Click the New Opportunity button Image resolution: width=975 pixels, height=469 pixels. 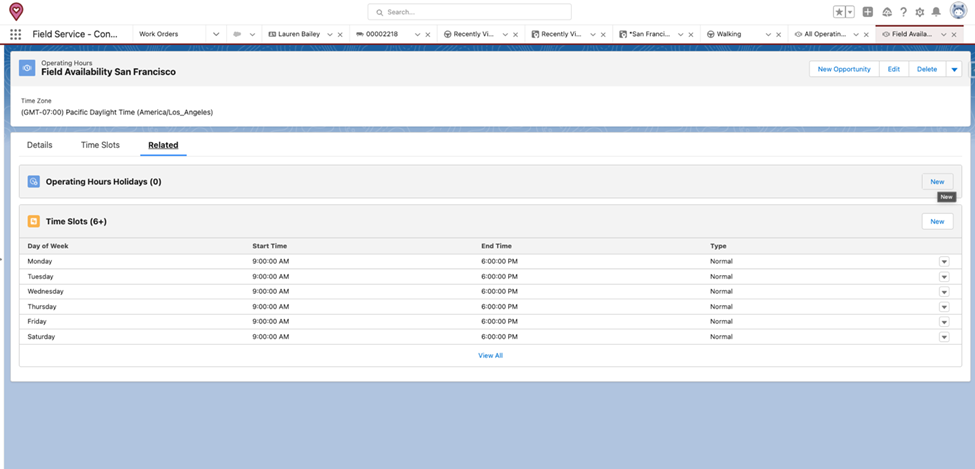pyautogui.click(x=844, y=69)
